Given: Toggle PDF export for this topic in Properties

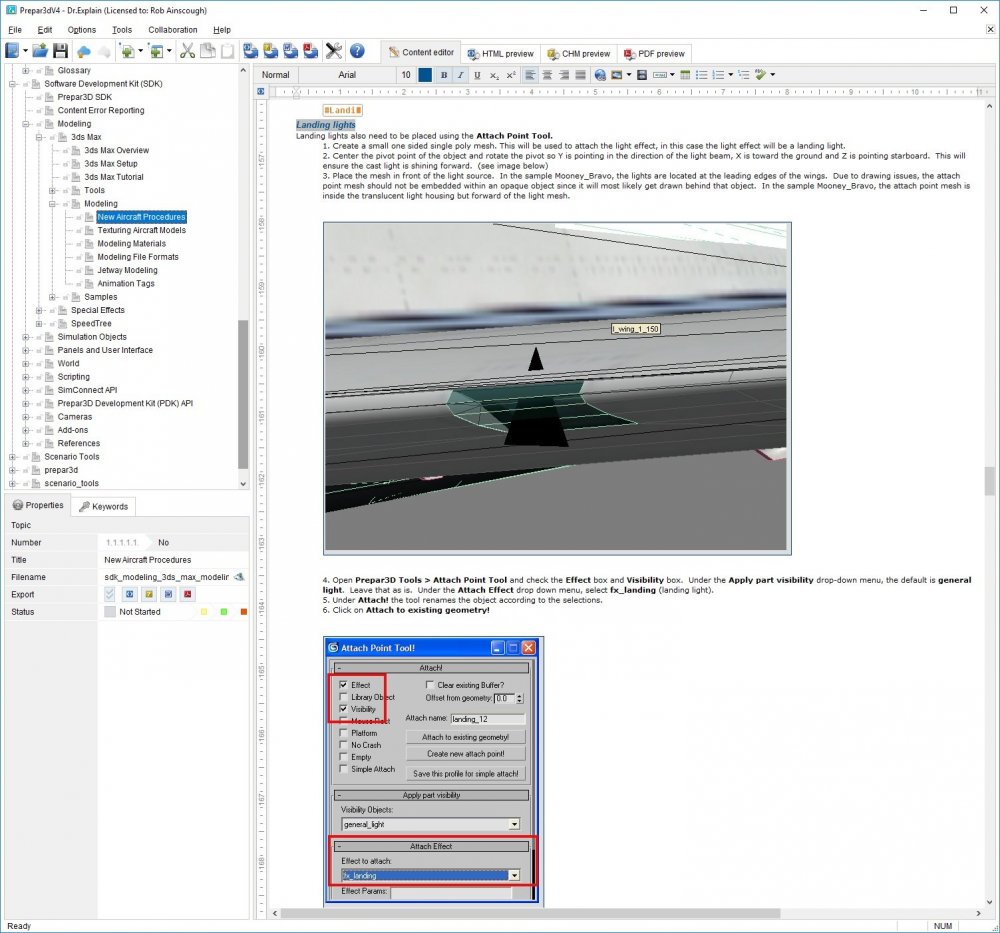Looking at the screenshot, I should click(188, 594).
